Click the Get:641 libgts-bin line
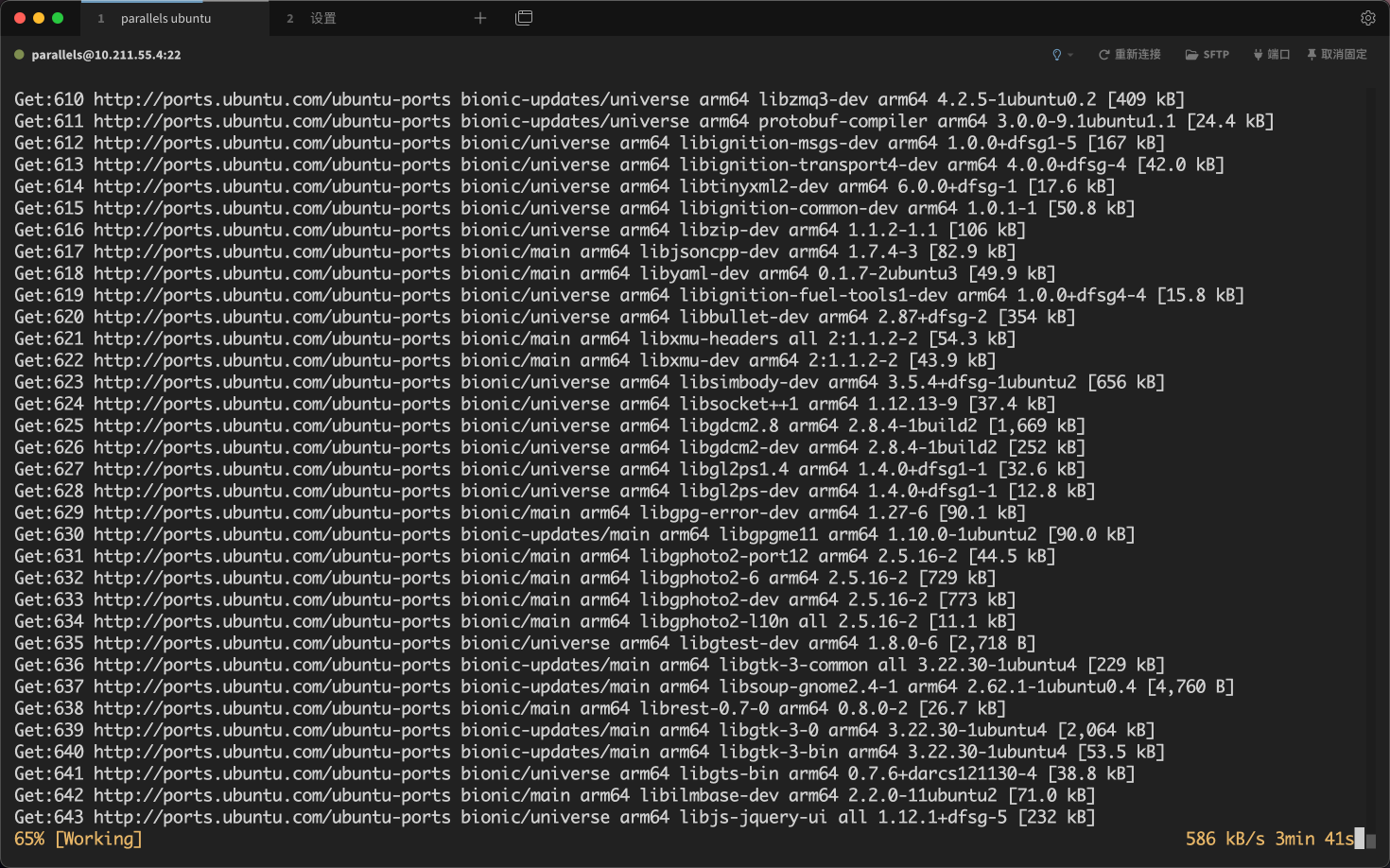The height and width of the screenshot is (868, 1390). coord(575,773)
